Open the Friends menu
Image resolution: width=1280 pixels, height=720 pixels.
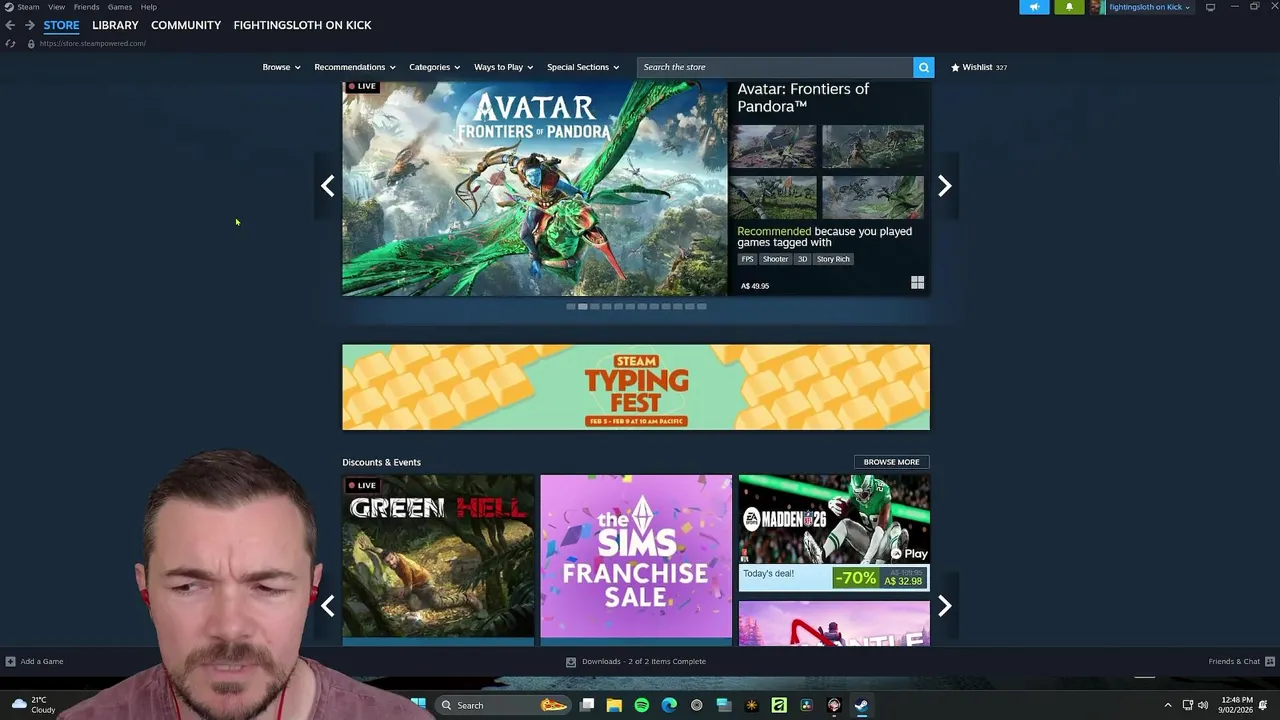[x=86, y=7]
